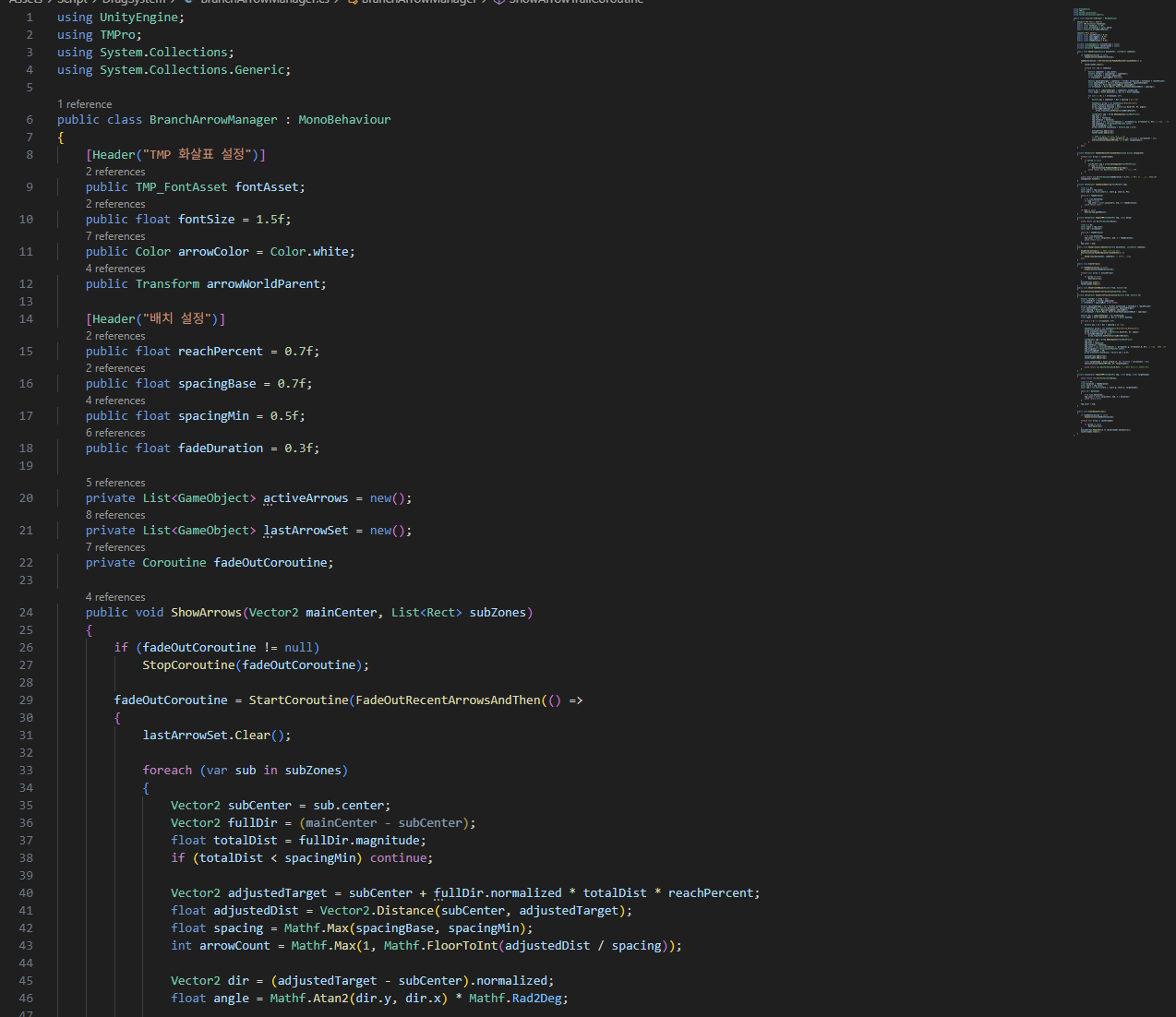Click 'adjustedTarget' declared on line 40
1176x1017 pixels.
pos(277,893)
